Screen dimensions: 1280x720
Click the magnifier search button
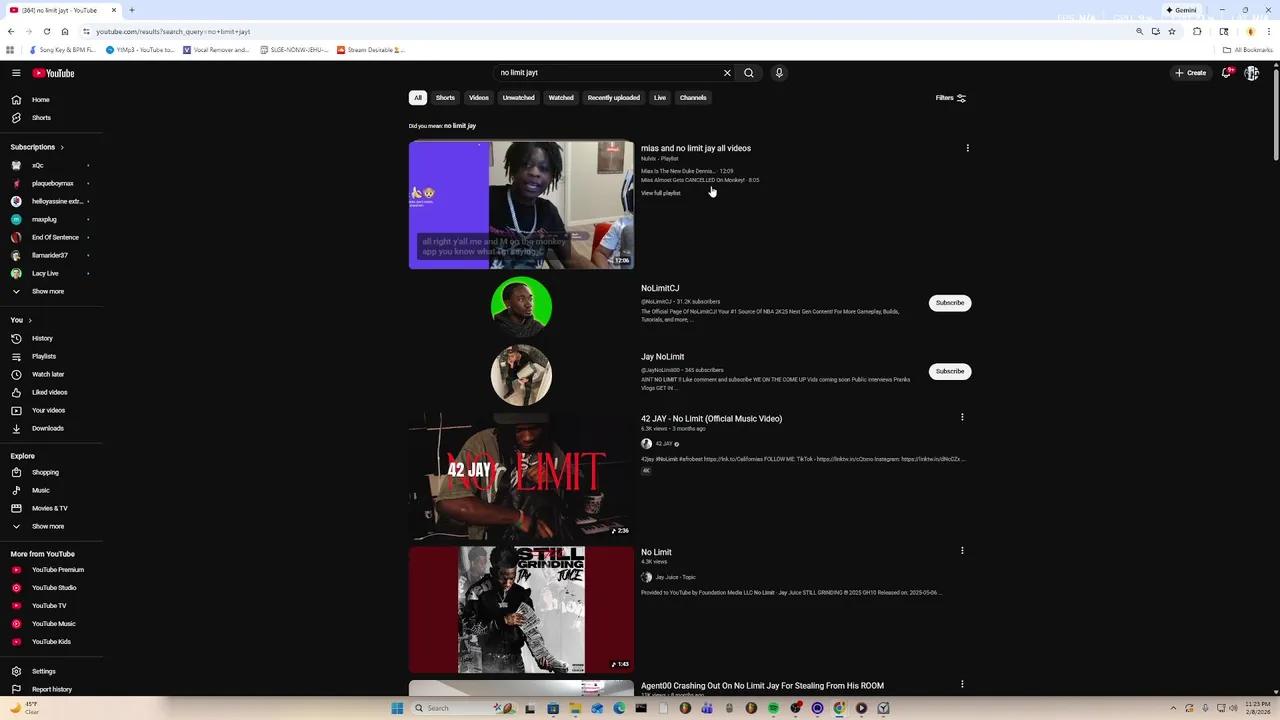tap(748, 73)
